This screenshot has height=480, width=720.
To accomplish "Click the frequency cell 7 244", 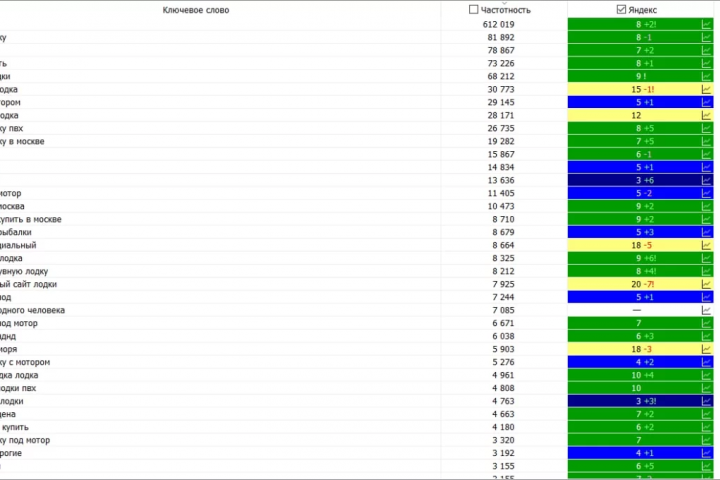I will pyautogui.click(x=503, y=297).
